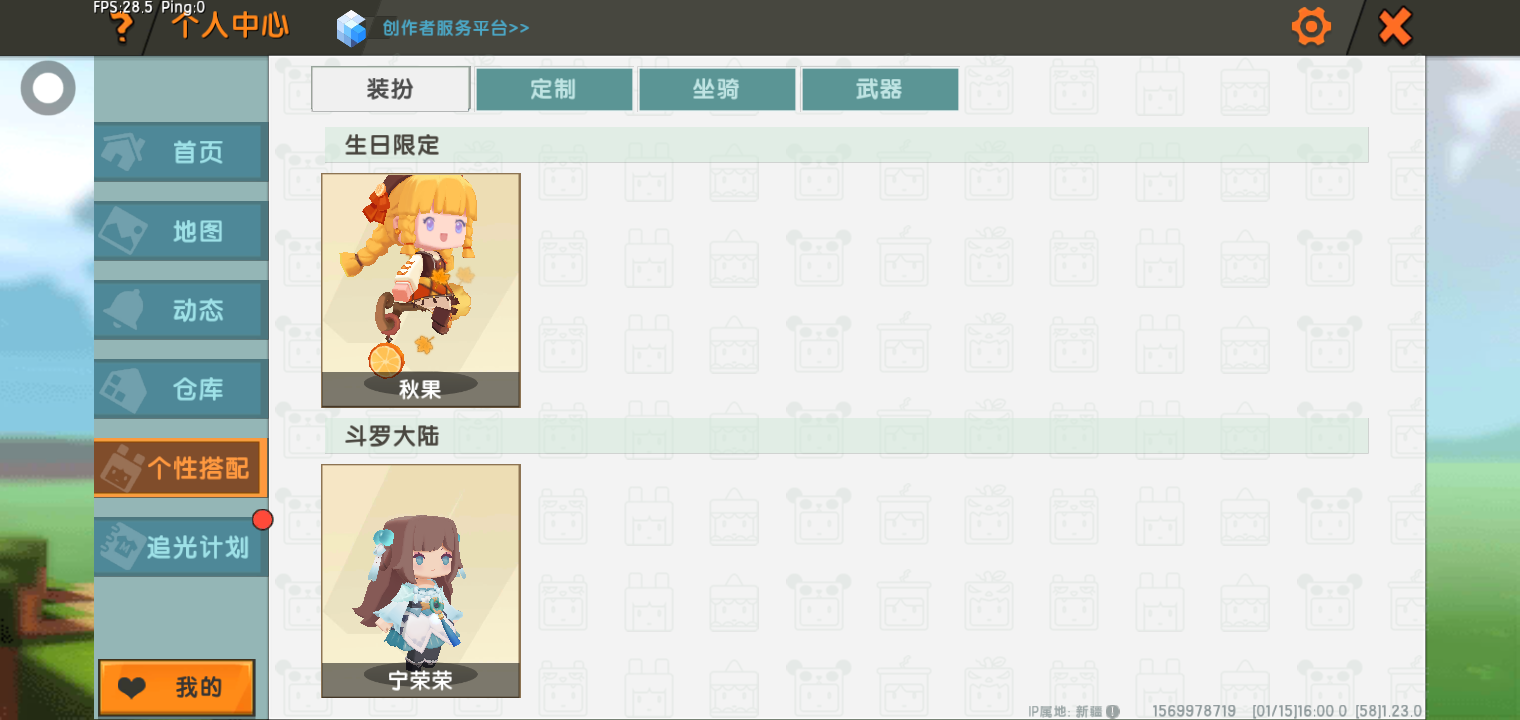
Task: Open the 追光计划 sidebar entry
Action: click(x=181, y=547)
